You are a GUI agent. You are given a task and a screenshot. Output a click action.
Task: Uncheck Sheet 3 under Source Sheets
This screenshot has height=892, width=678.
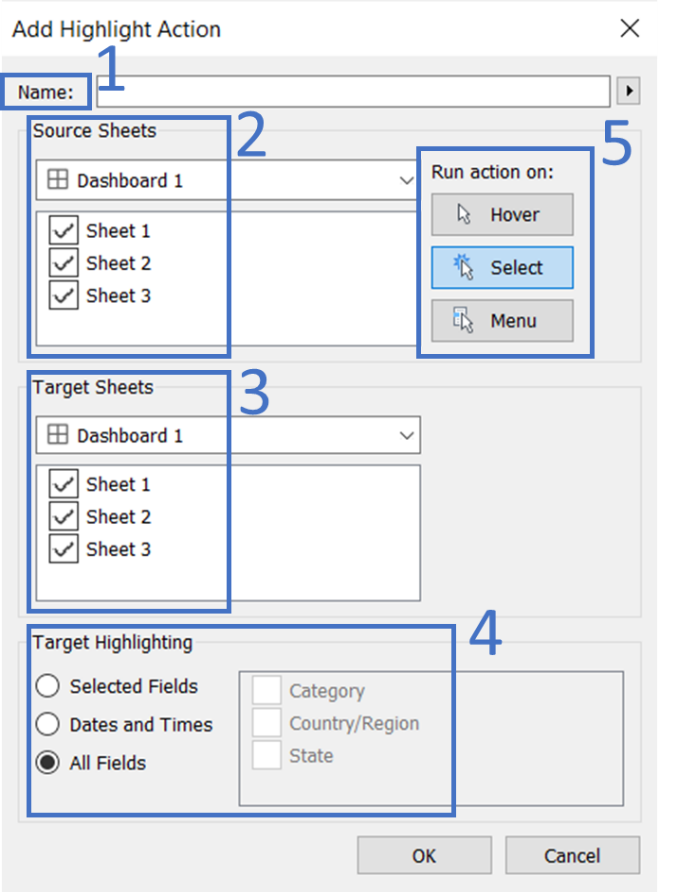point(63,295)
